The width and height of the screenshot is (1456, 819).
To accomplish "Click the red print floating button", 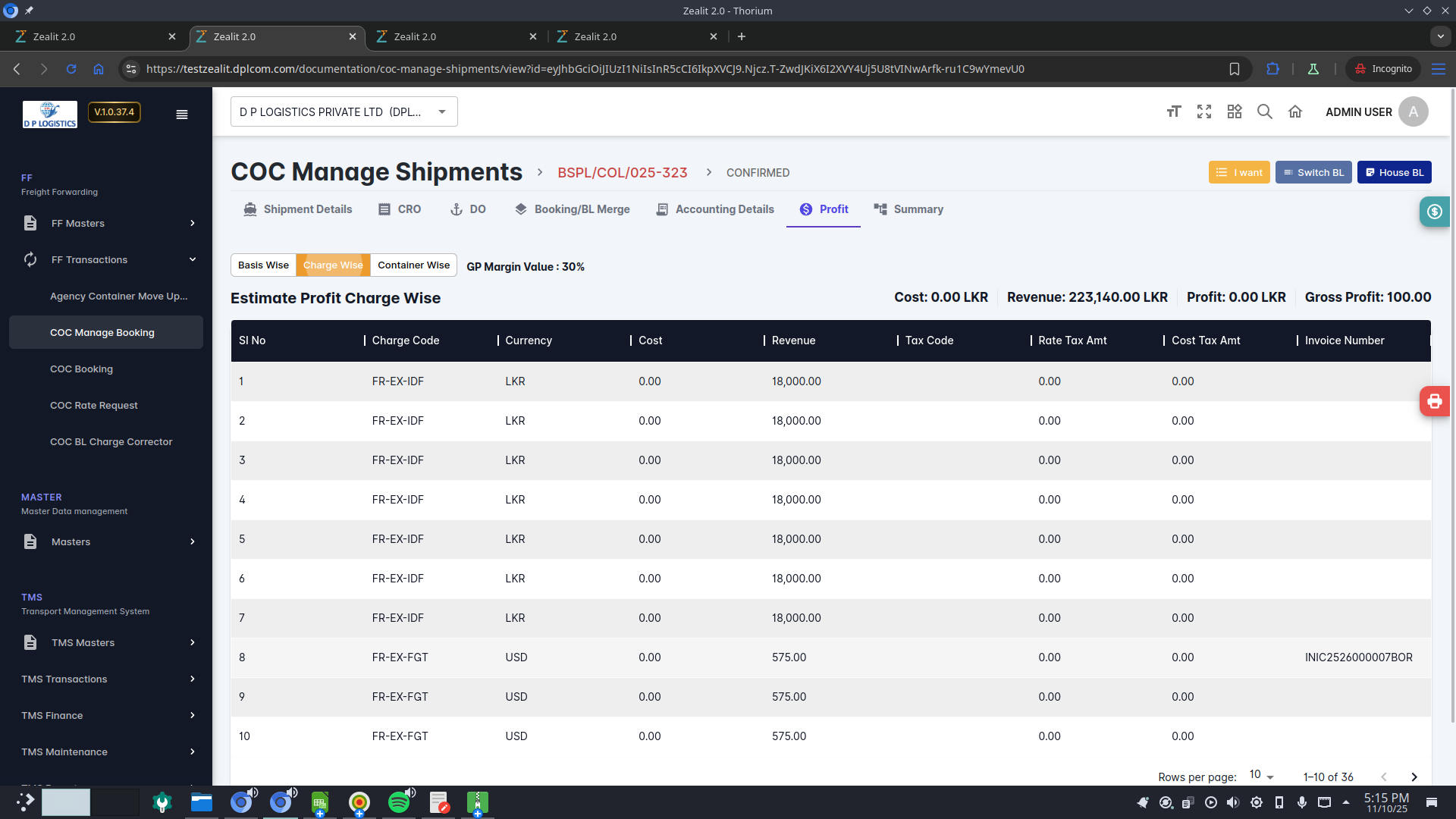I will click(1434, 401).
